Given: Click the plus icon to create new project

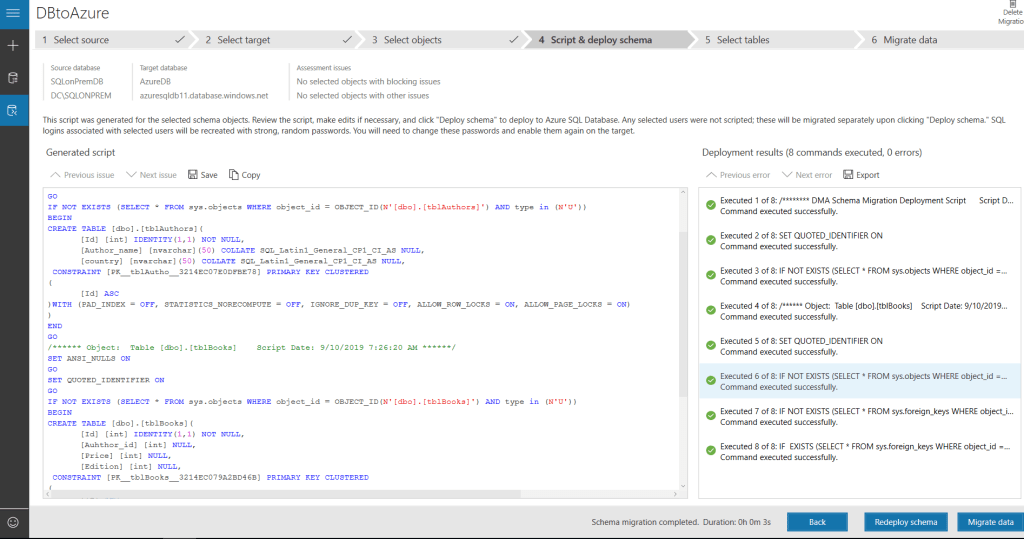Looking at the screenshot, I should pyautogui.click(x=13, y=46).
